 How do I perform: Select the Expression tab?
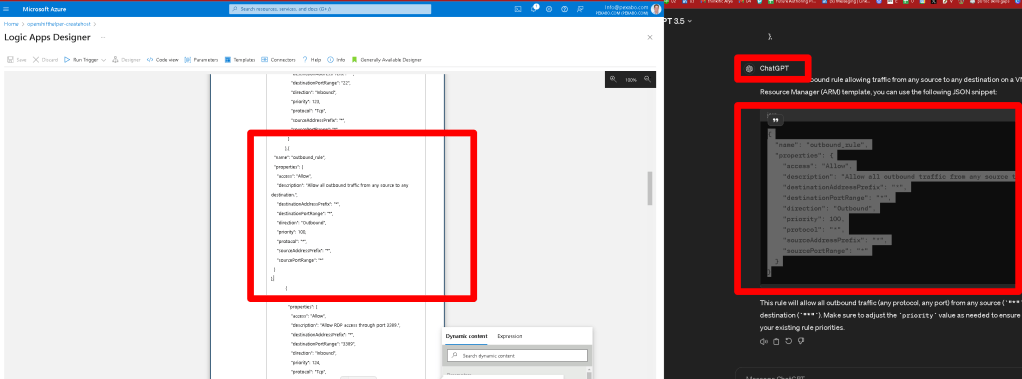click(509, 336)
